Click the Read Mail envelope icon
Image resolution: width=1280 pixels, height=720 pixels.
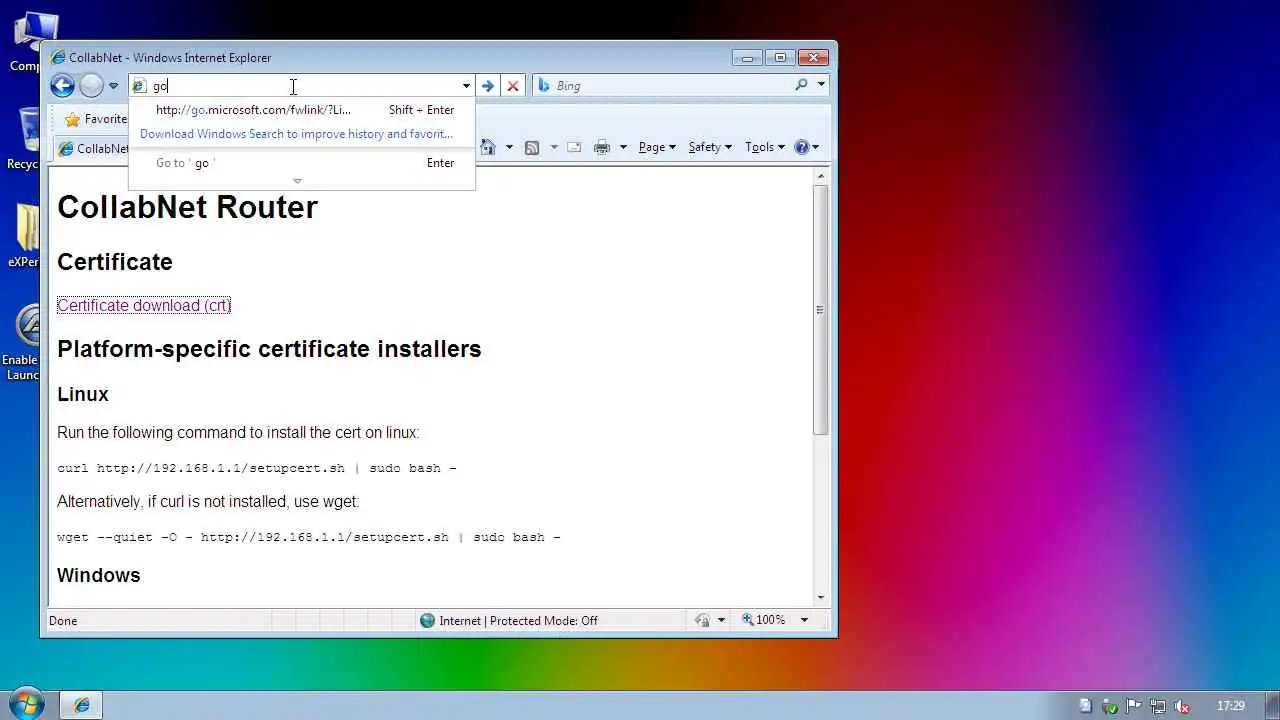574,147
